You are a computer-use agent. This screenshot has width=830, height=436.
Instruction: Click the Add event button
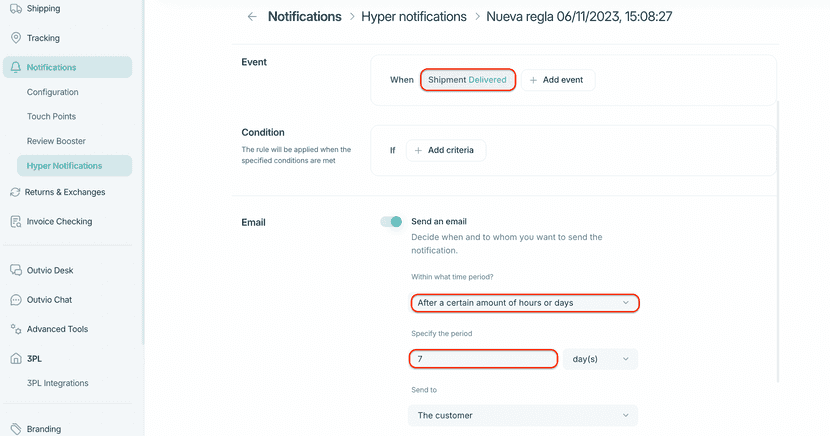coord(557,80)
